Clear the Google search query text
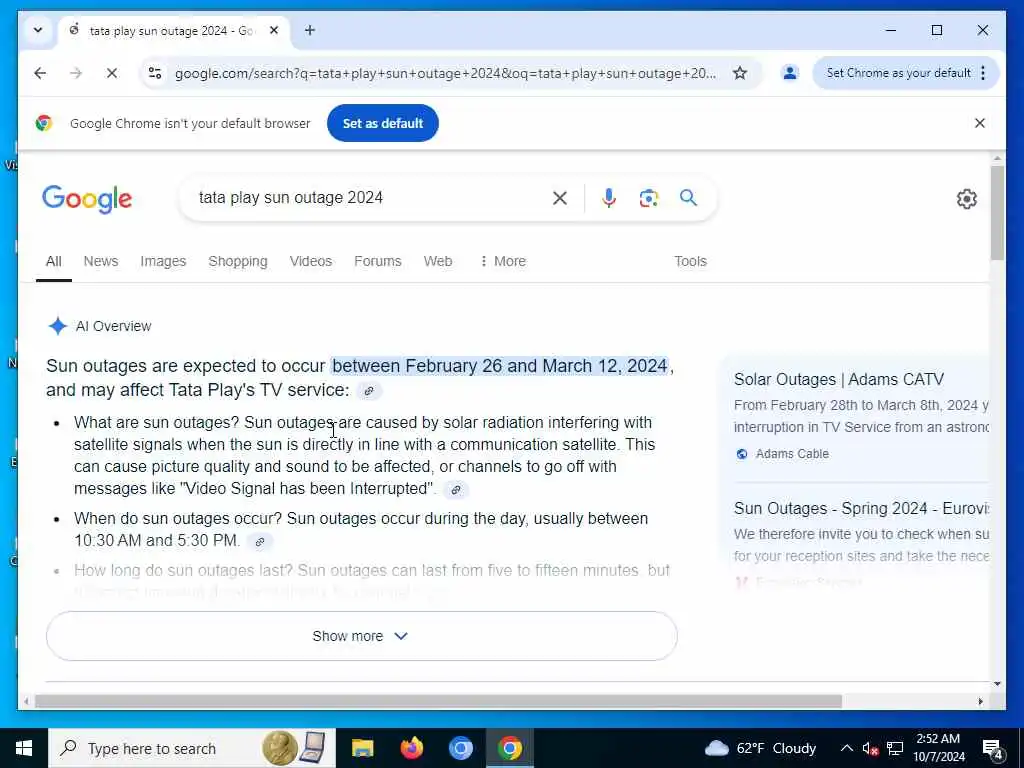The height and width of the screenshot is (768, 1024). (x=560, y=198)
